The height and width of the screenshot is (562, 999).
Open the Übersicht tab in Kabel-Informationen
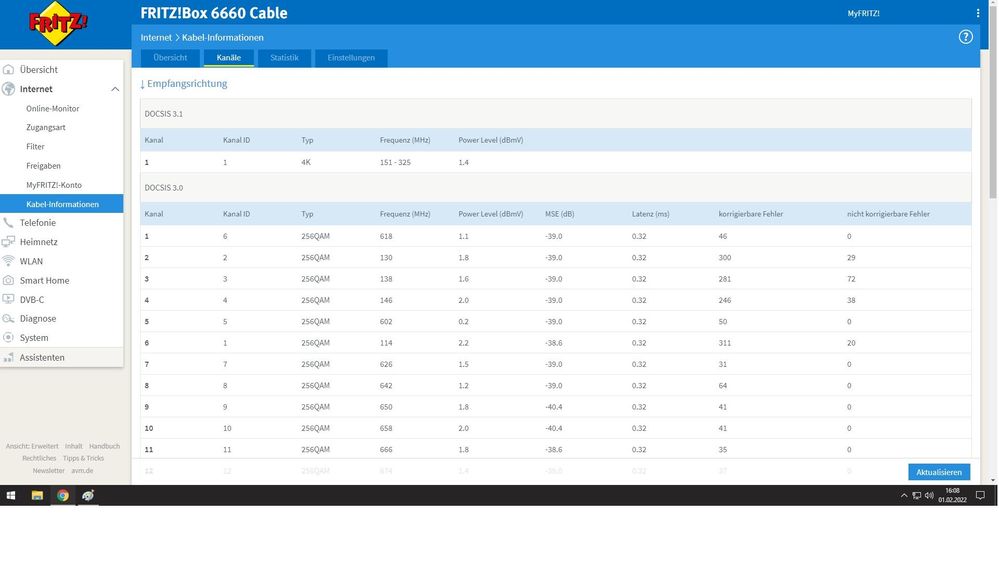point(170,58)
